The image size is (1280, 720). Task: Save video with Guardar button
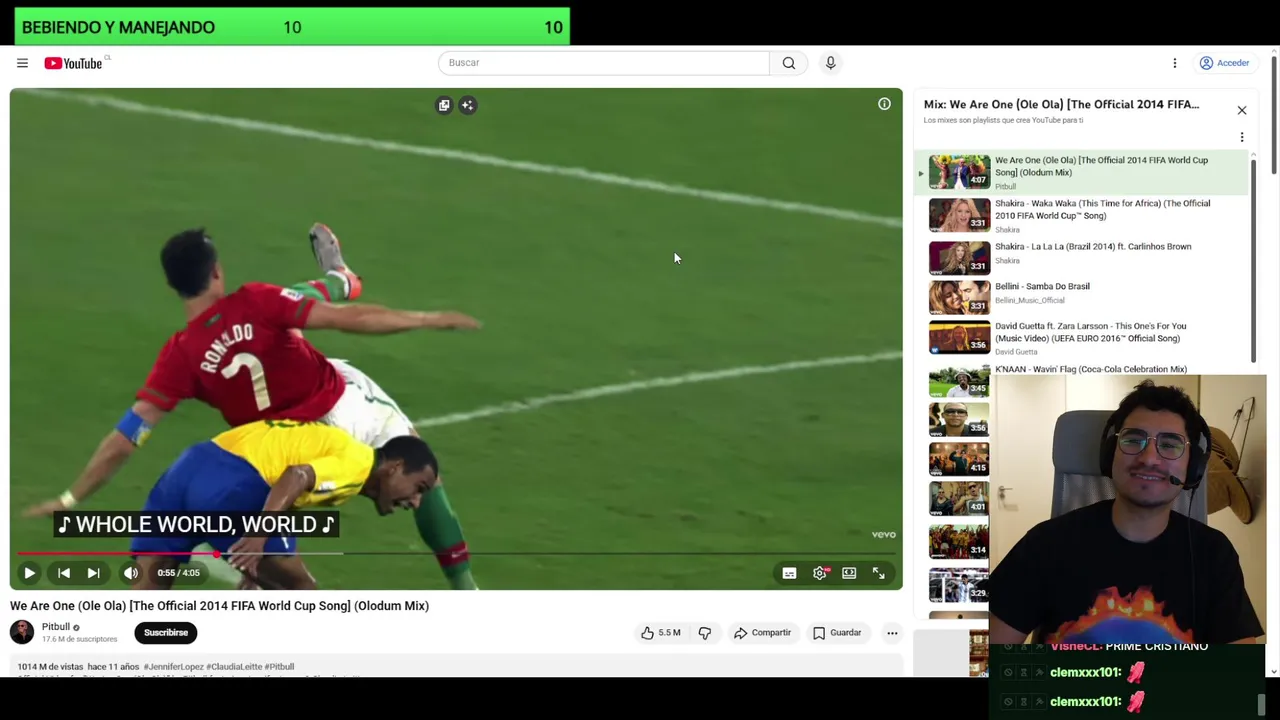pyautogui.click(x=836, y=633)
